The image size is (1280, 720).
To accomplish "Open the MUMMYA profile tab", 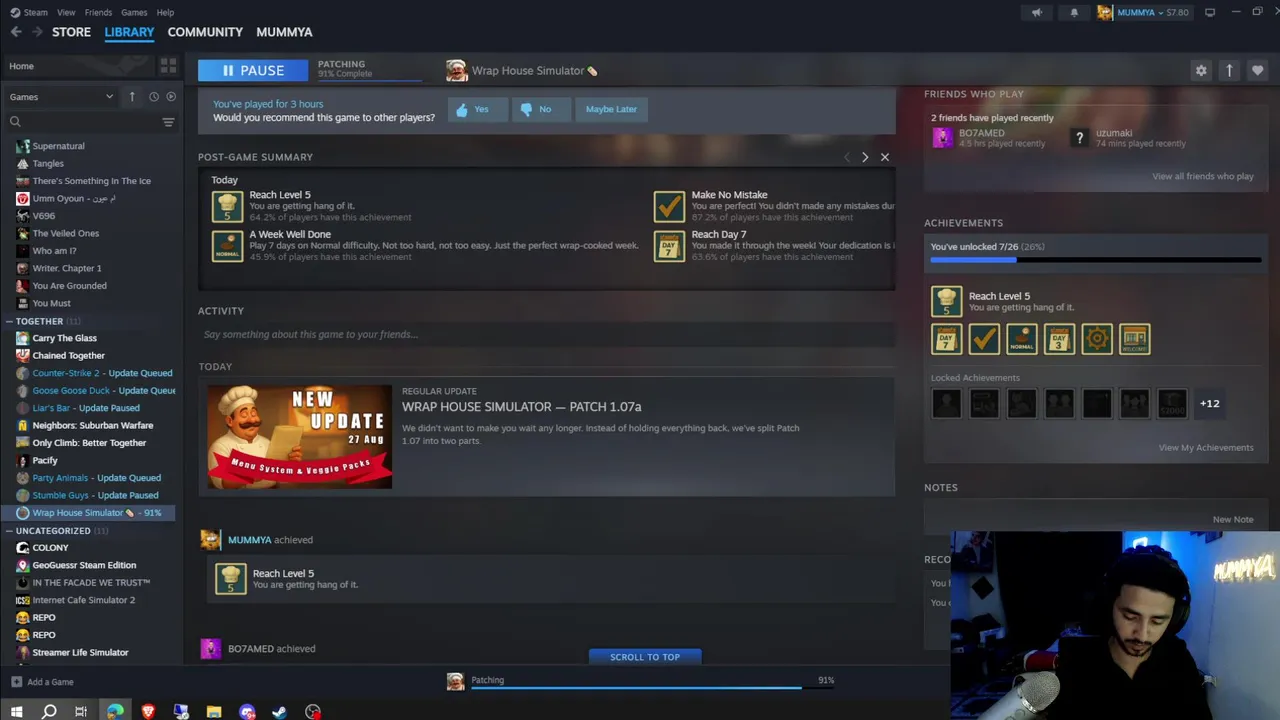I will (284, 32).
